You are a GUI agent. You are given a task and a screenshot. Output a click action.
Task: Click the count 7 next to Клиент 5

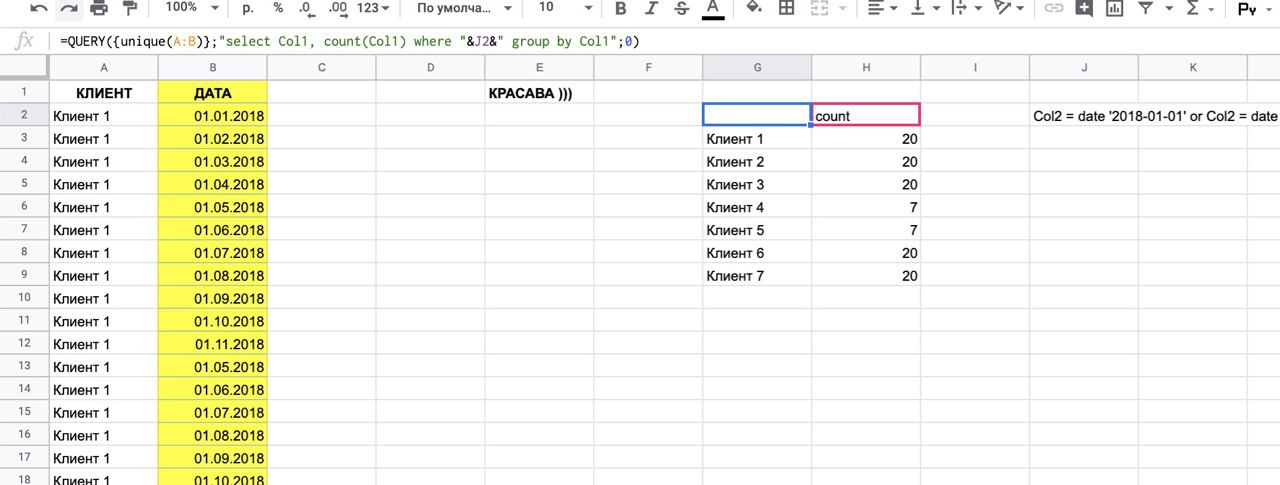point(866,230)
